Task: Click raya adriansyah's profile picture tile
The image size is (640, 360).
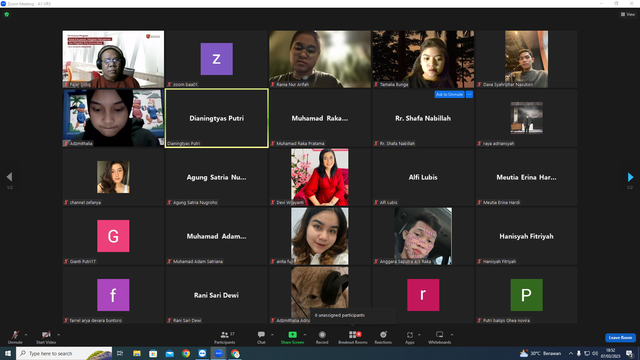Action: 527,118
